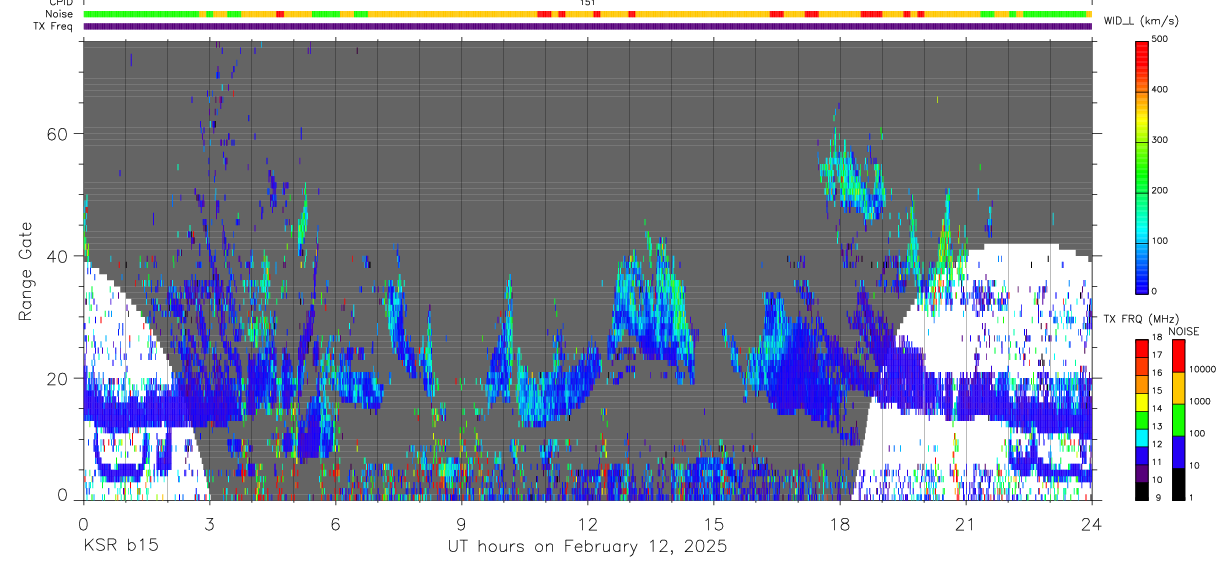Click the '15' hour tick on the UT axis
This screenshot has height=567, width=1228.
click(x=714, y=524)
